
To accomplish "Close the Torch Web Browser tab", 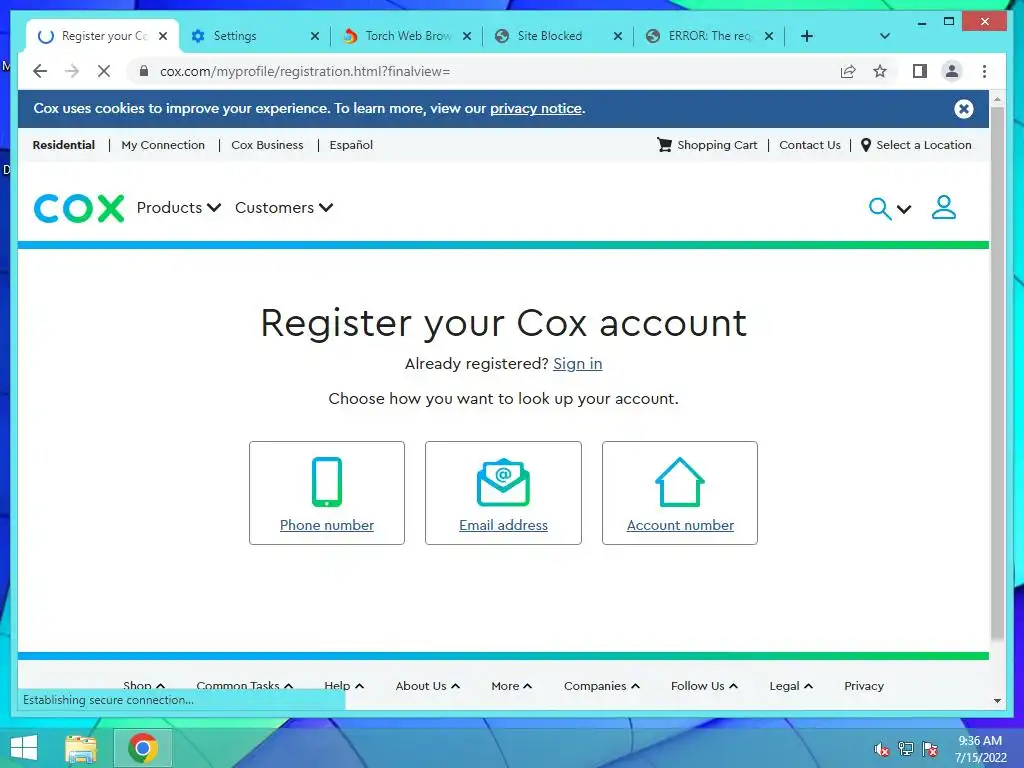I will click(x=467, y=36).
